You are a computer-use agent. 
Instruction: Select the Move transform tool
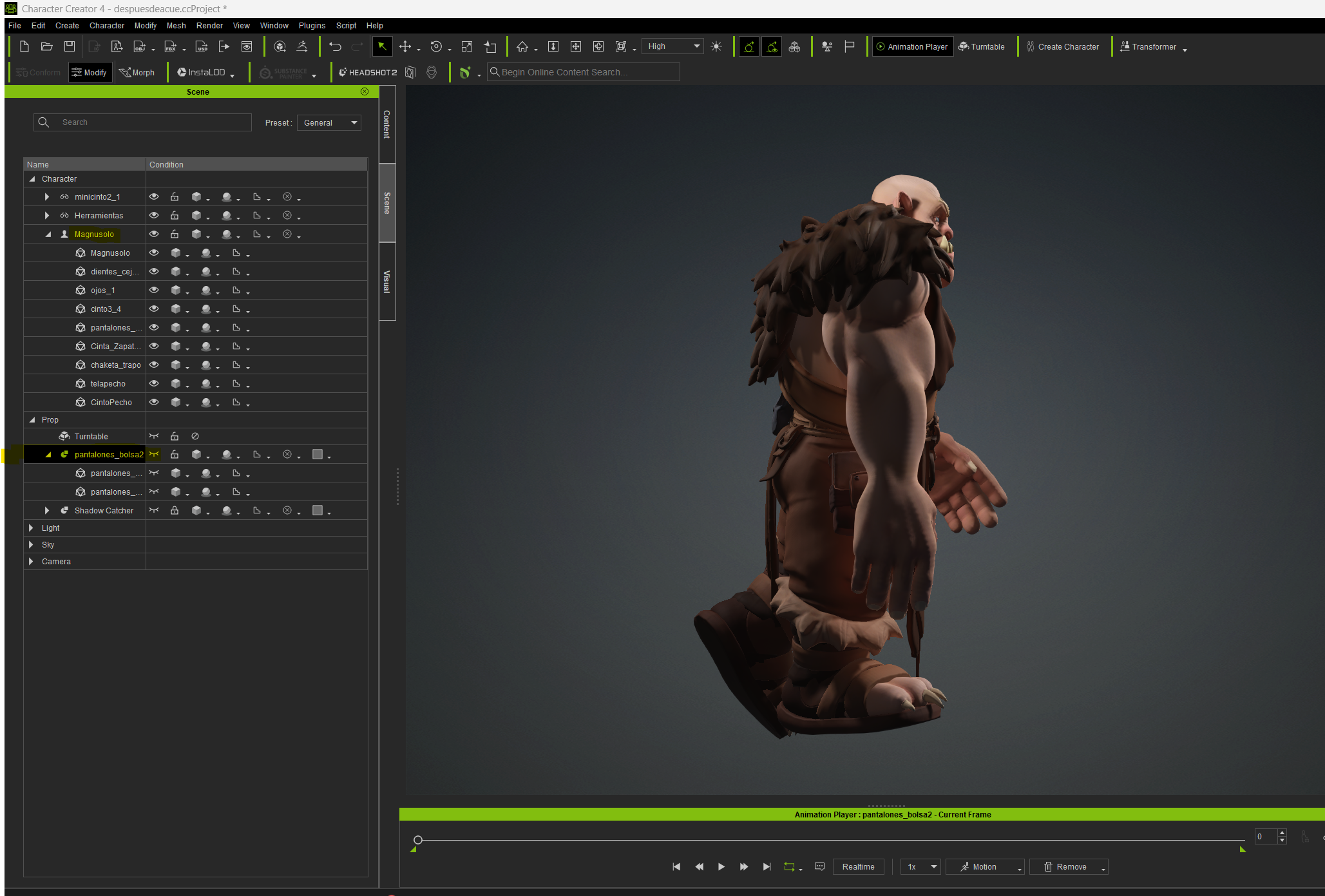click(405, 46)
